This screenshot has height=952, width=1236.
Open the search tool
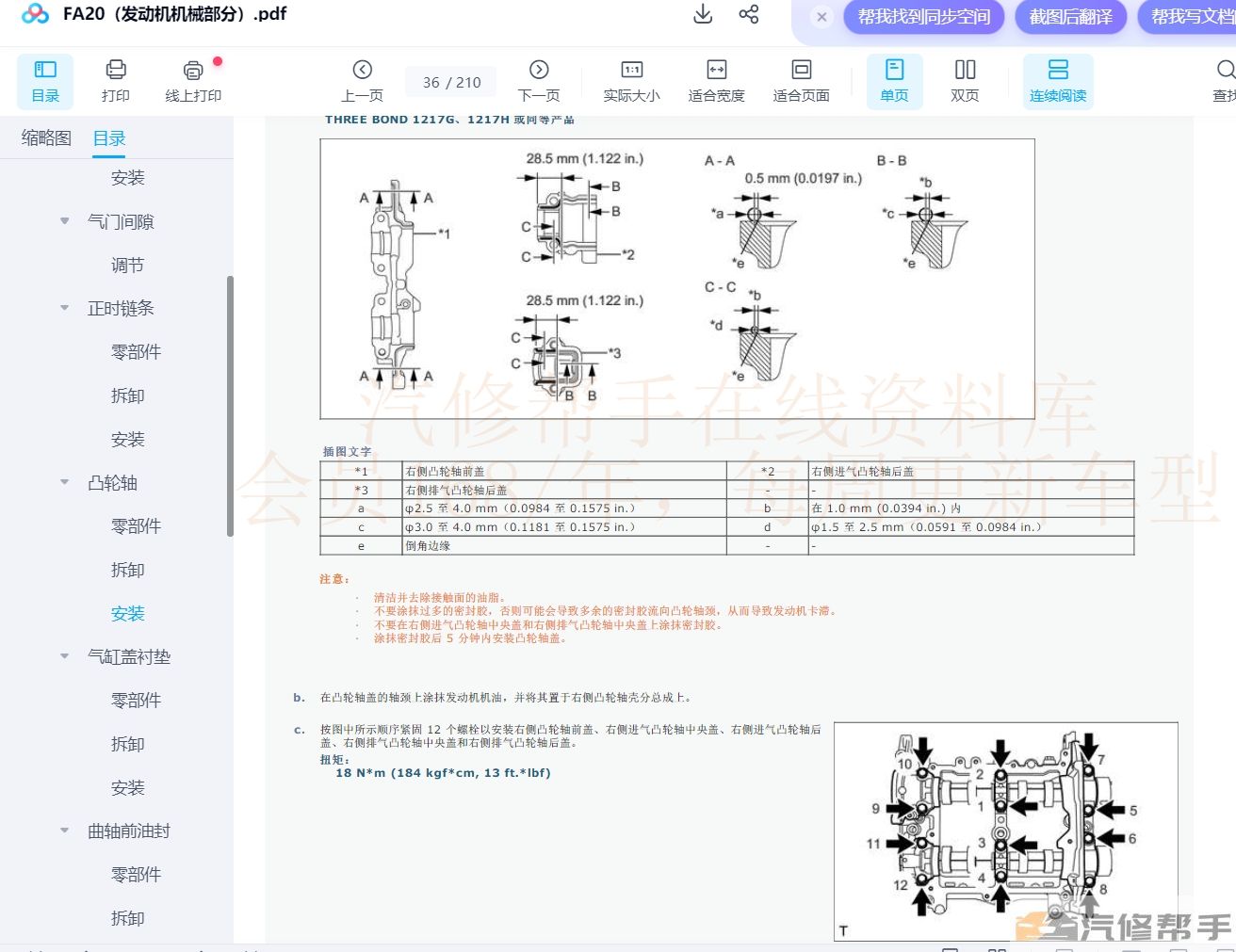pyautogui.click(x=1224, y=81)
